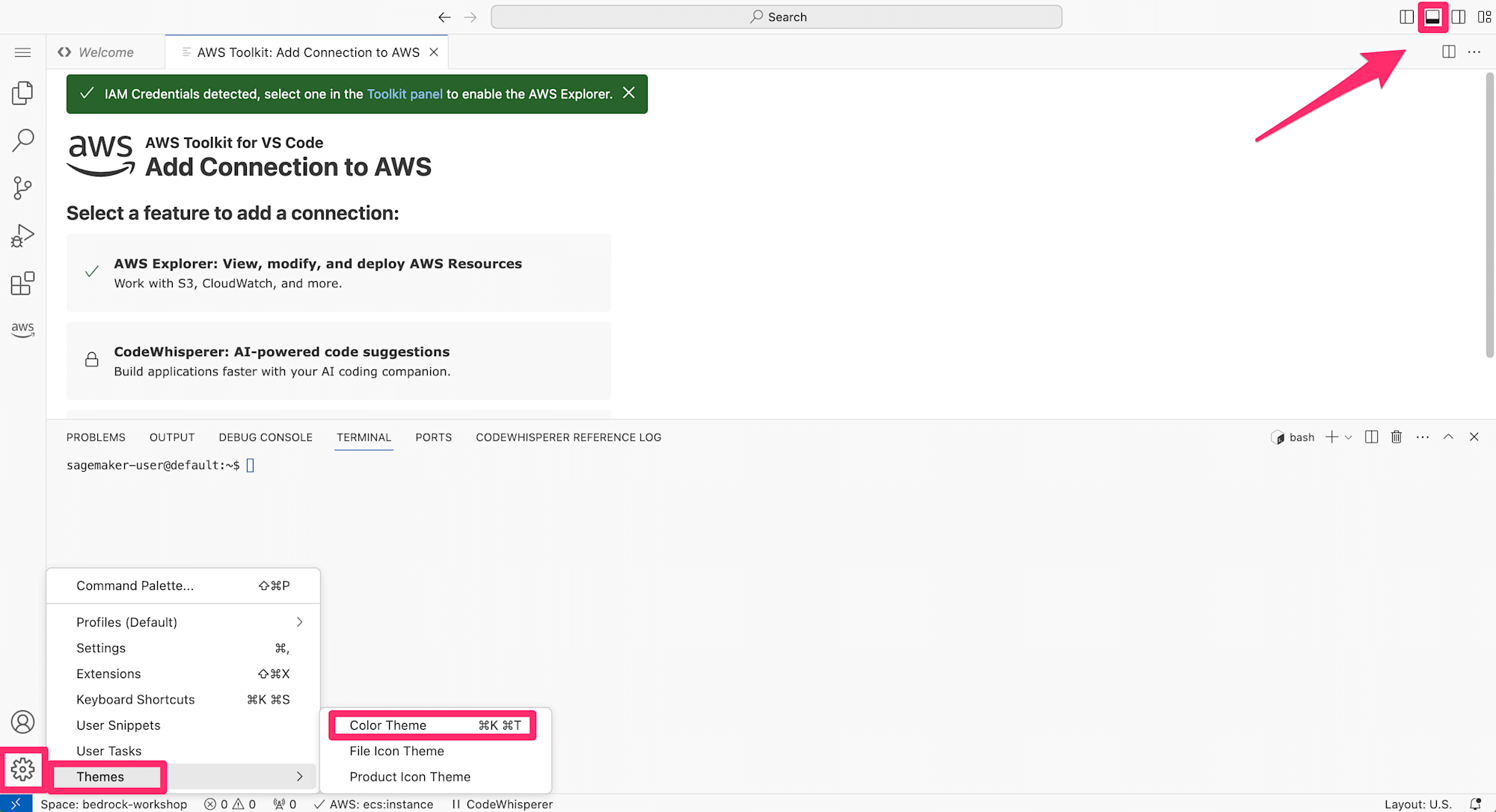Open Settings from the Manage menu
The image size is (1496, 812).
[x=183, y=648]
